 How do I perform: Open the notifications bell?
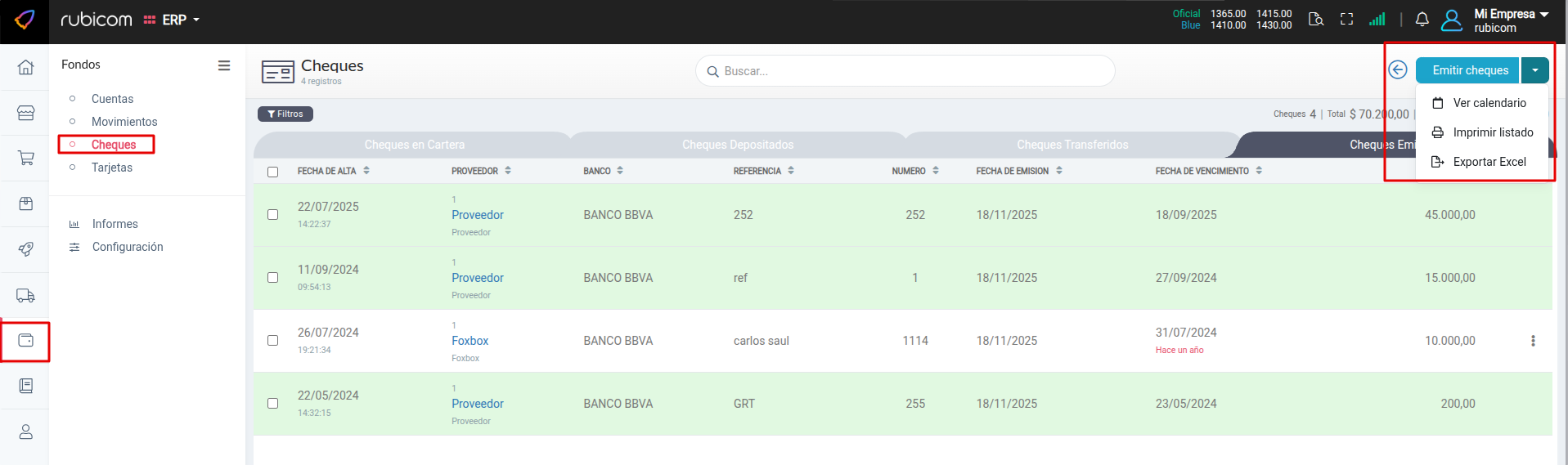point(1422,20)
